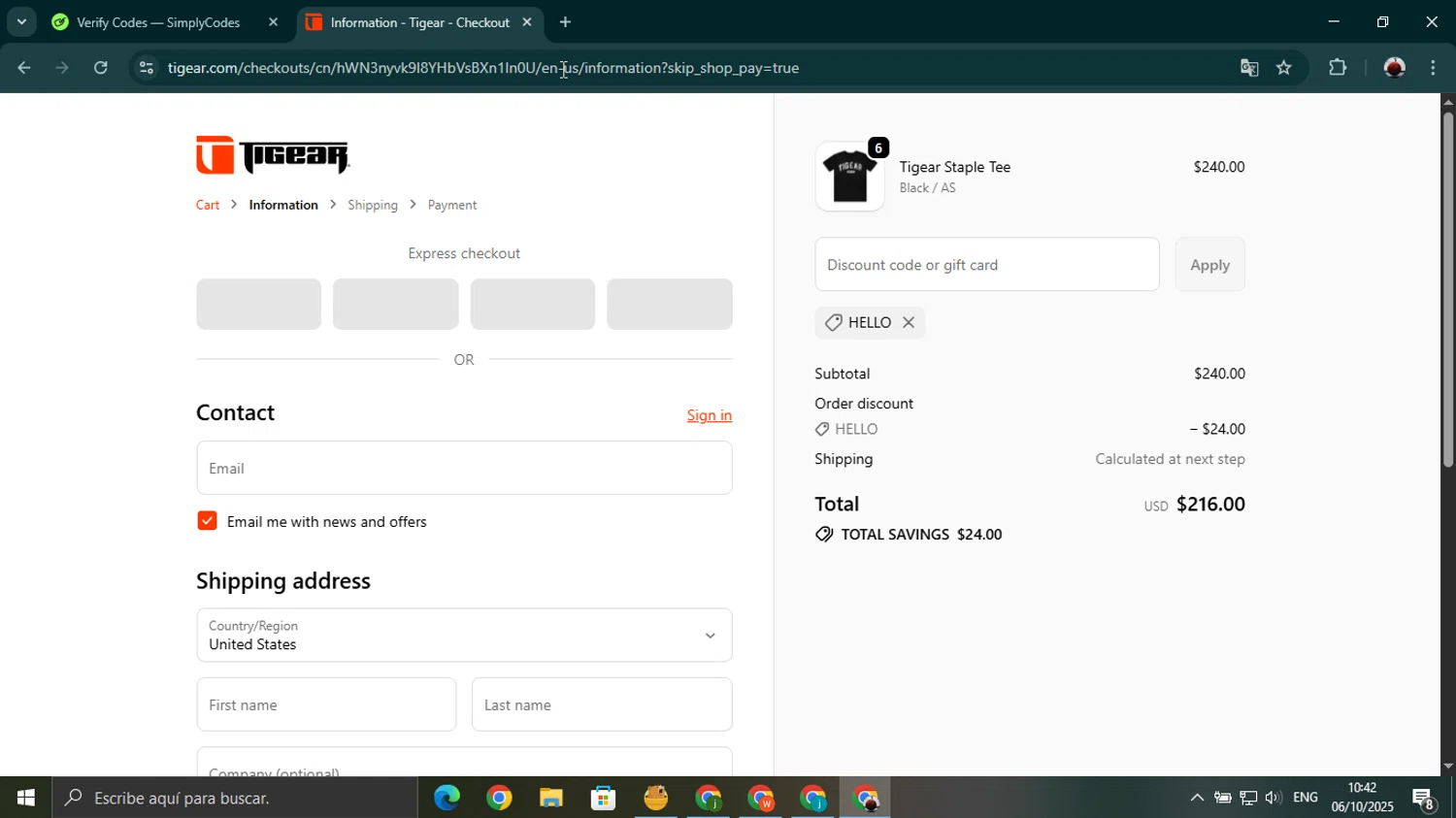Click the Tigear logo
Image resolution: width=1456 pixels, height=818 pixels.
[273, 155]
